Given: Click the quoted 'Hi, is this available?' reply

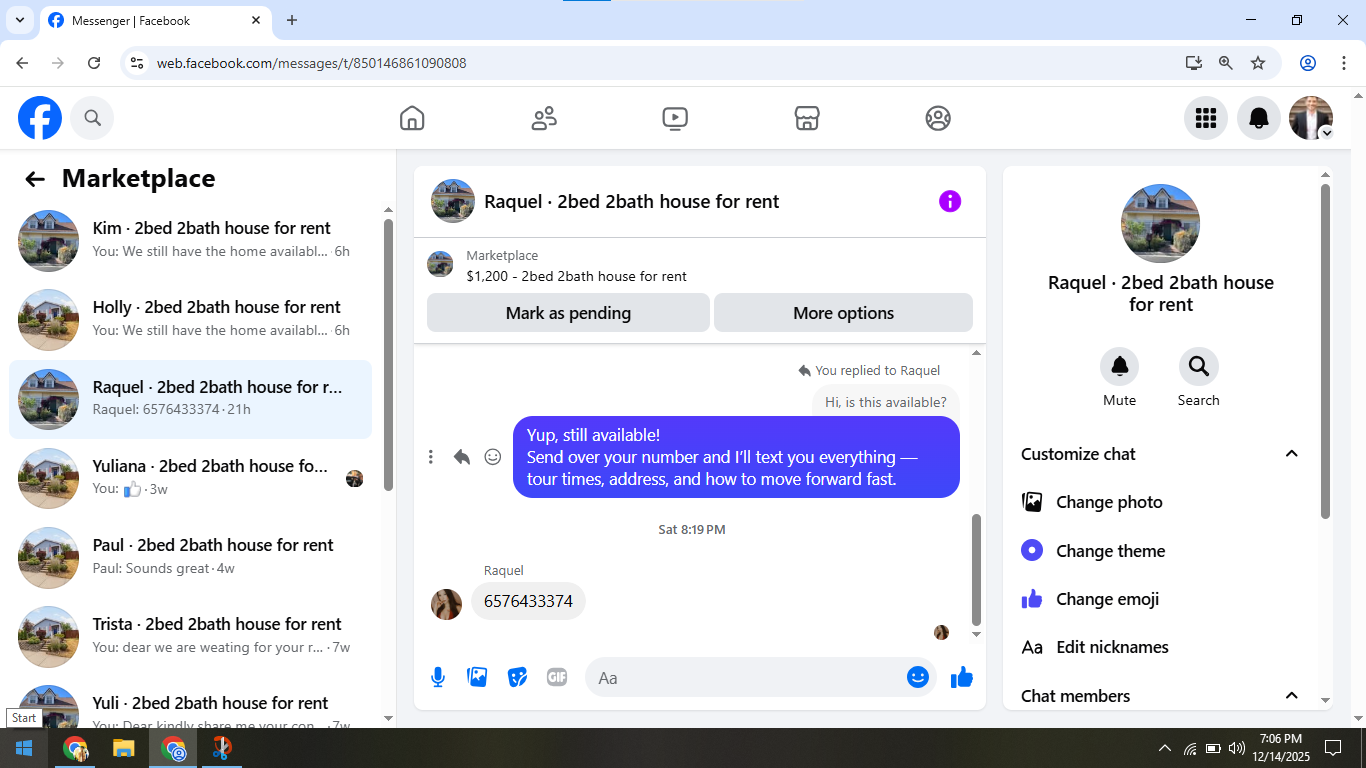Looking at the screenshot, I should [885, 402].
